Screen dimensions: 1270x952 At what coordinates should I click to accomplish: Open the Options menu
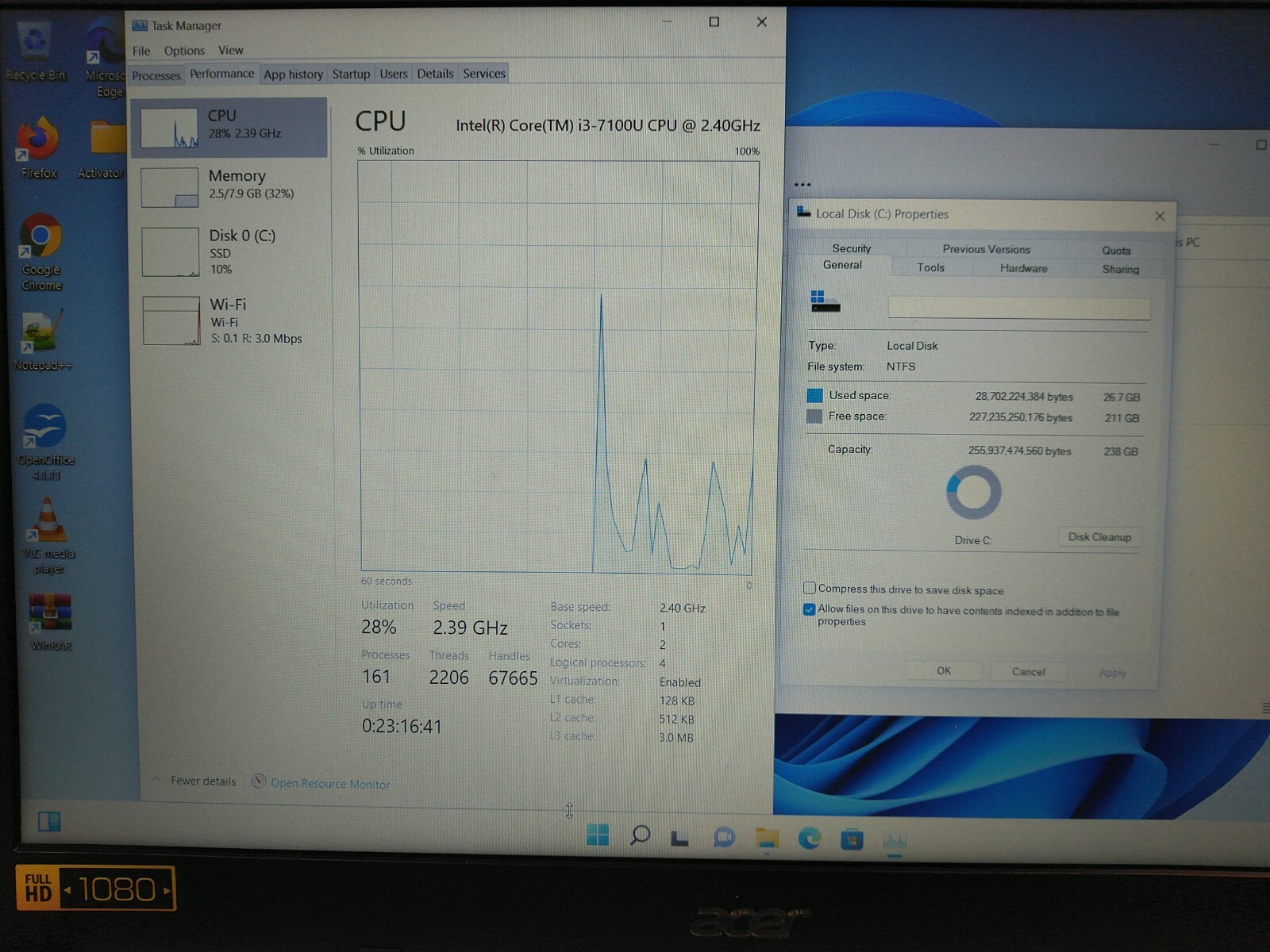(184, 51)
